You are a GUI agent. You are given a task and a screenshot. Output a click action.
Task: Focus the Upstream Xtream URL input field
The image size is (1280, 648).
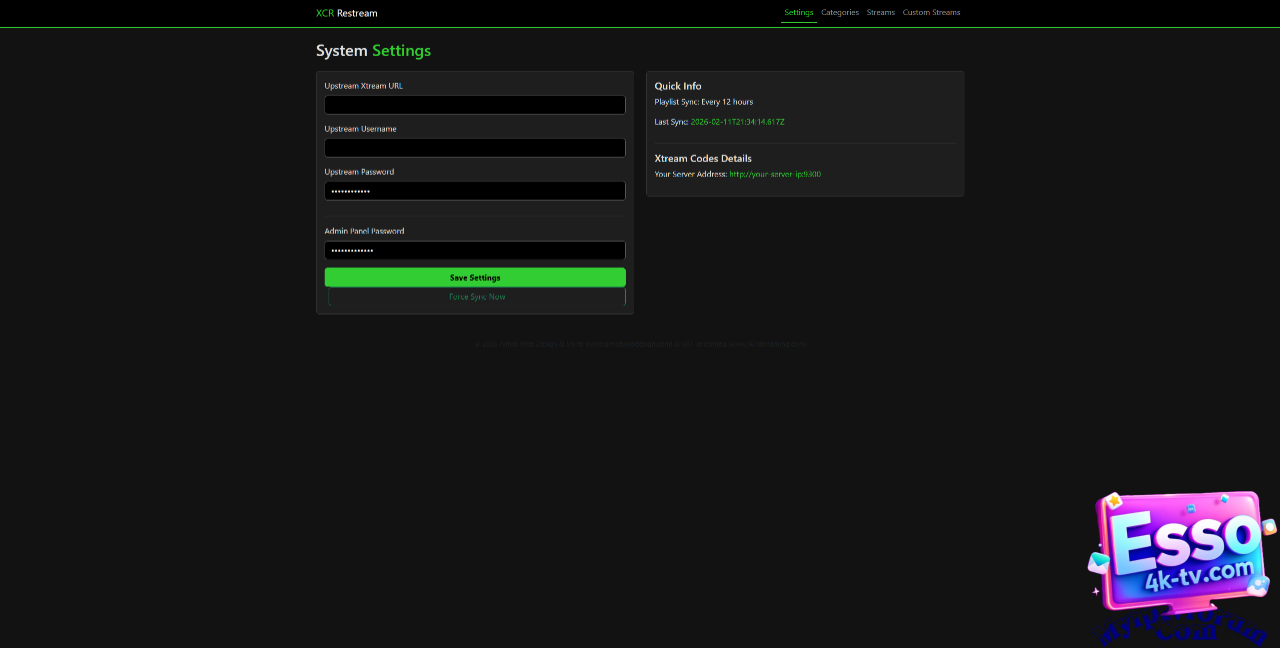point(475,105)
